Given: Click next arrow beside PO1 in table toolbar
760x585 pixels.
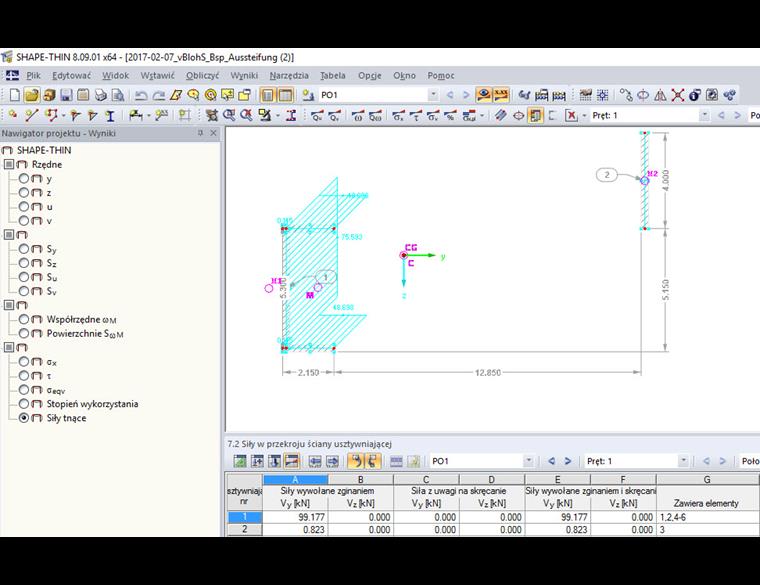Looking at the screenshot, I should [x=568, y=461].
